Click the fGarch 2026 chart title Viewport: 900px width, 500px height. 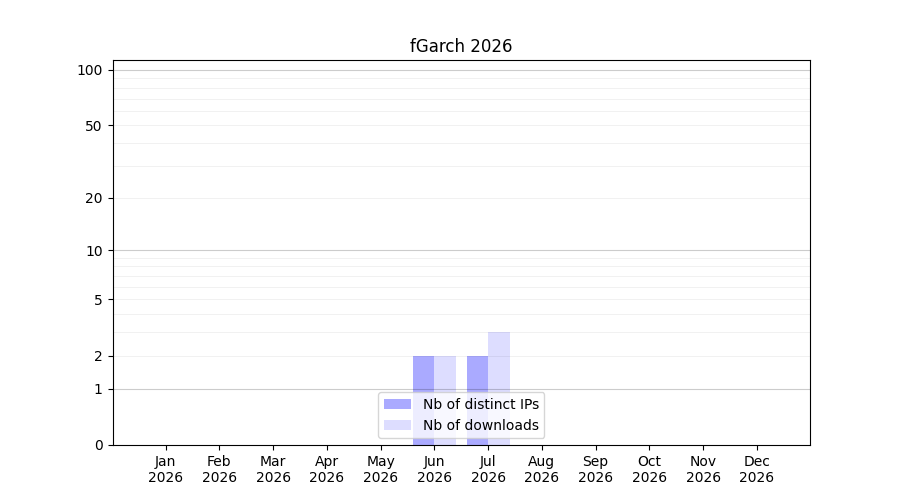click(x=461, y=46)
